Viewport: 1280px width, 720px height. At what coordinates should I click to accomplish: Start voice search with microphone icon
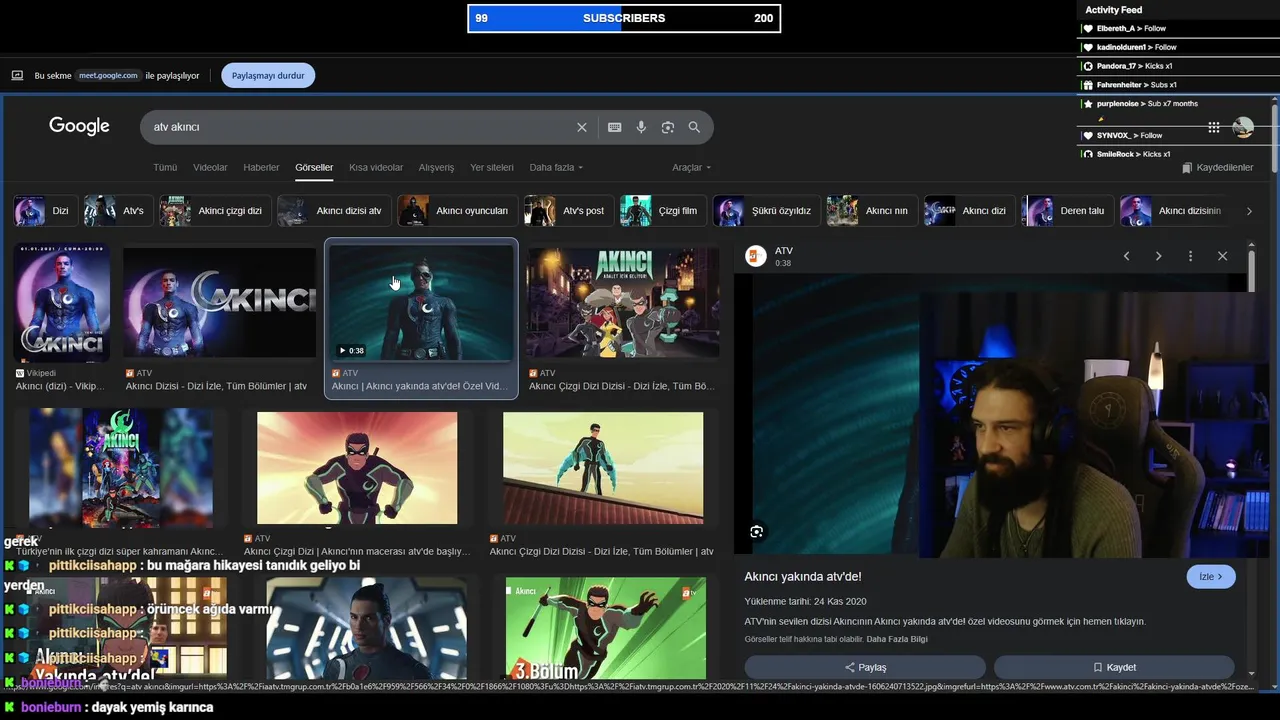point(641,127)
